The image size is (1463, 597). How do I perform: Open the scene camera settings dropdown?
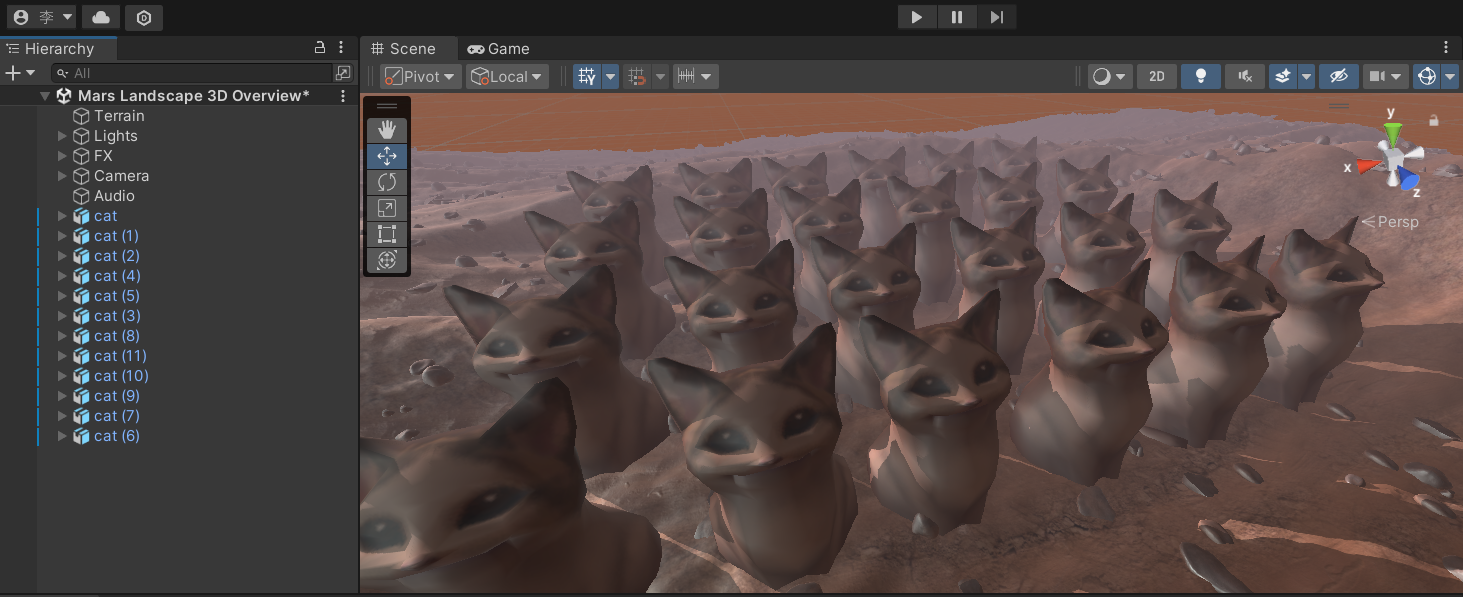tap(1386, 76)
